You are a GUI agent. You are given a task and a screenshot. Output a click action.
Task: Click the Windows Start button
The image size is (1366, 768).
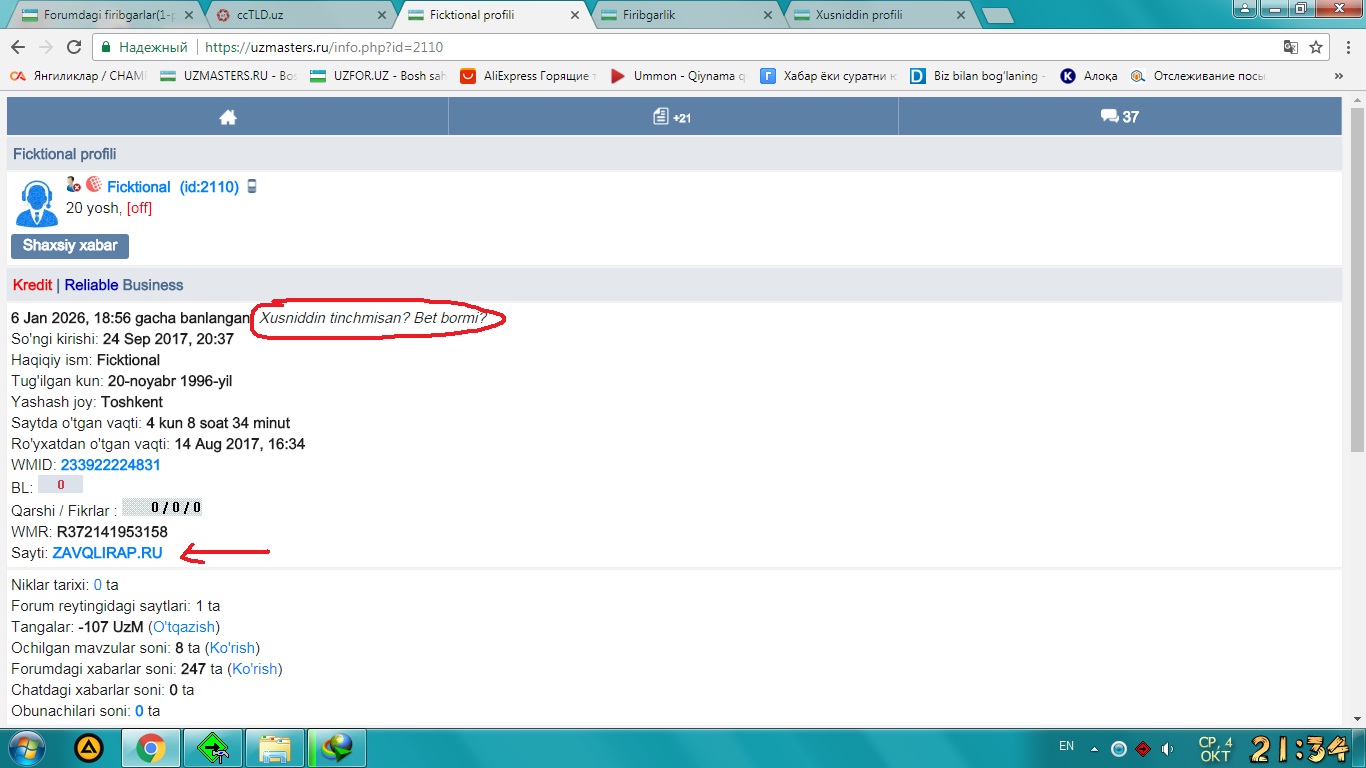point(27,747)
